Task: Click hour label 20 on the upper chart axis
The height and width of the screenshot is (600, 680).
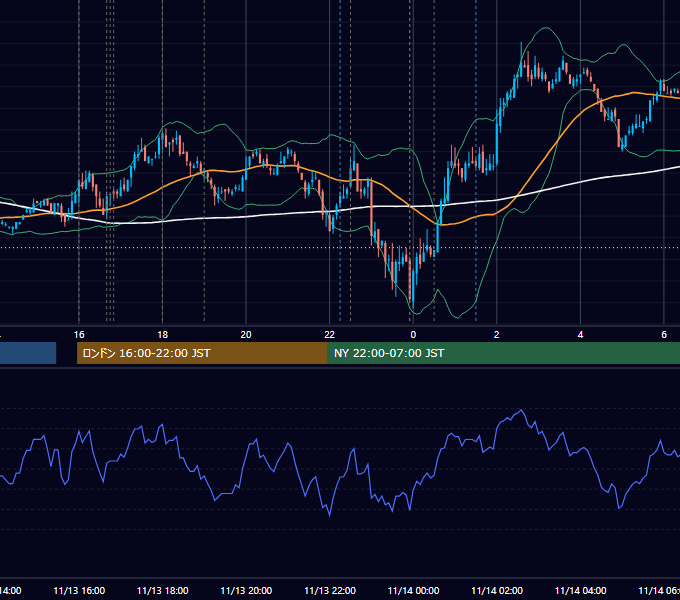Action: 246,335
